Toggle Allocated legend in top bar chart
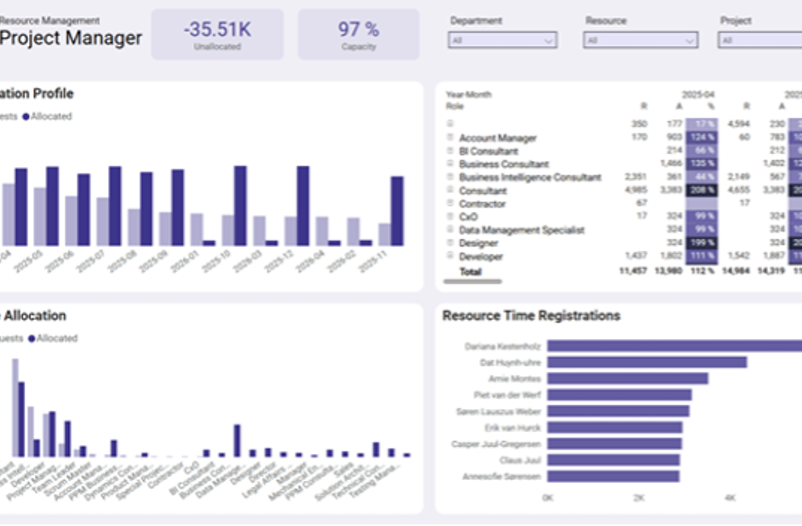 tap(48, 117)
